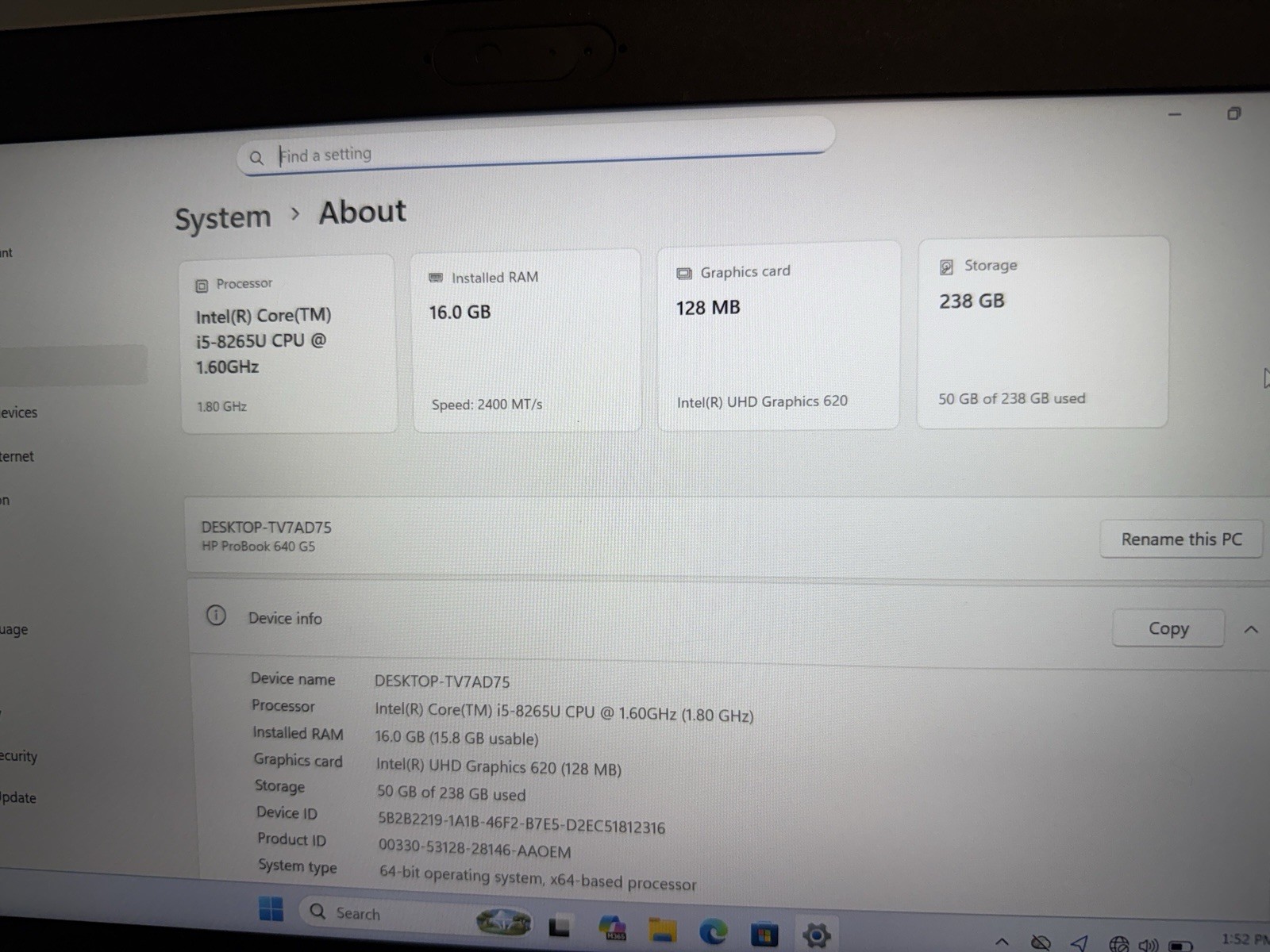Viewport: 1270px width, 952px height.
Task: Click the search magnifier icon in settings
Action: click(256, 158)
